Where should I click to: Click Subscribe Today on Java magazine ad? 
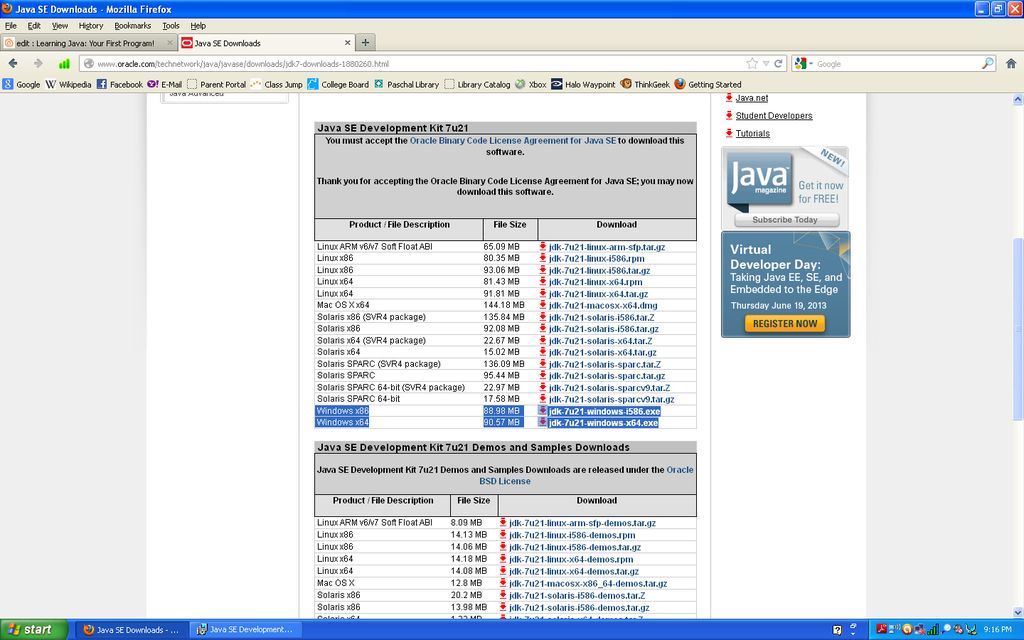tap(786, 220)
